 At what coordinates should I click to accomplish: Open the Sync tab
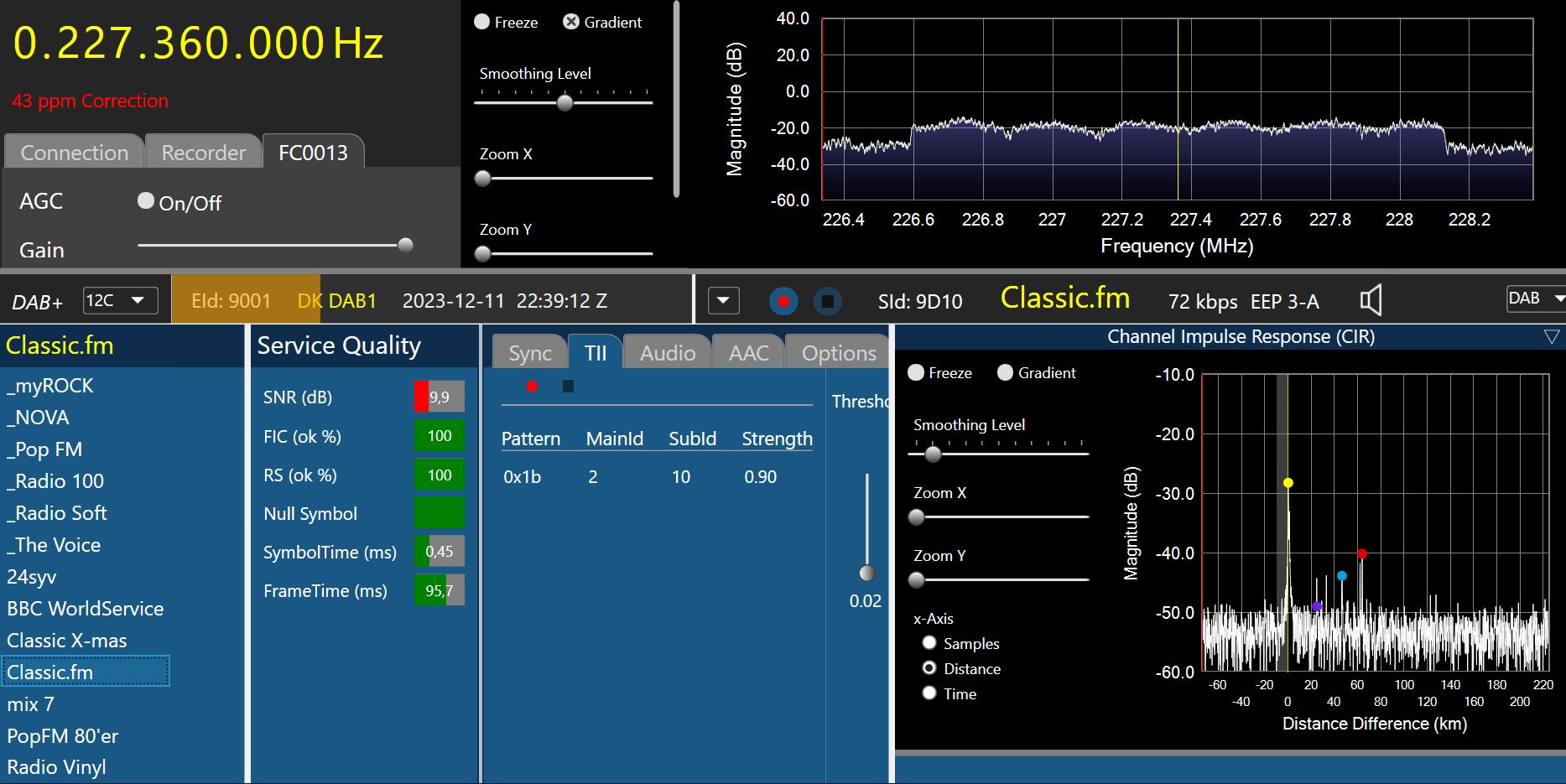[530, 352]
